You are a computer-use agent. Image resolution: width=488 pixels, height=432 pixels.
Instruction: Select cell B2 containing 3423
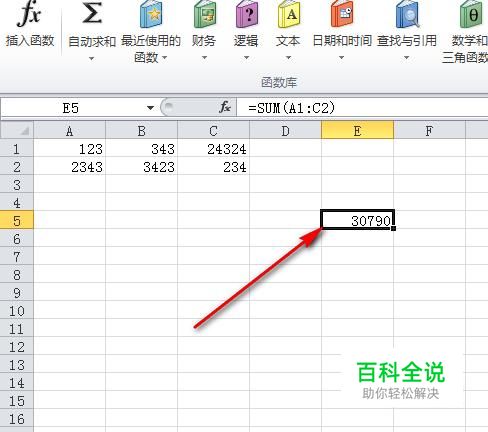(x=141, y=167)
